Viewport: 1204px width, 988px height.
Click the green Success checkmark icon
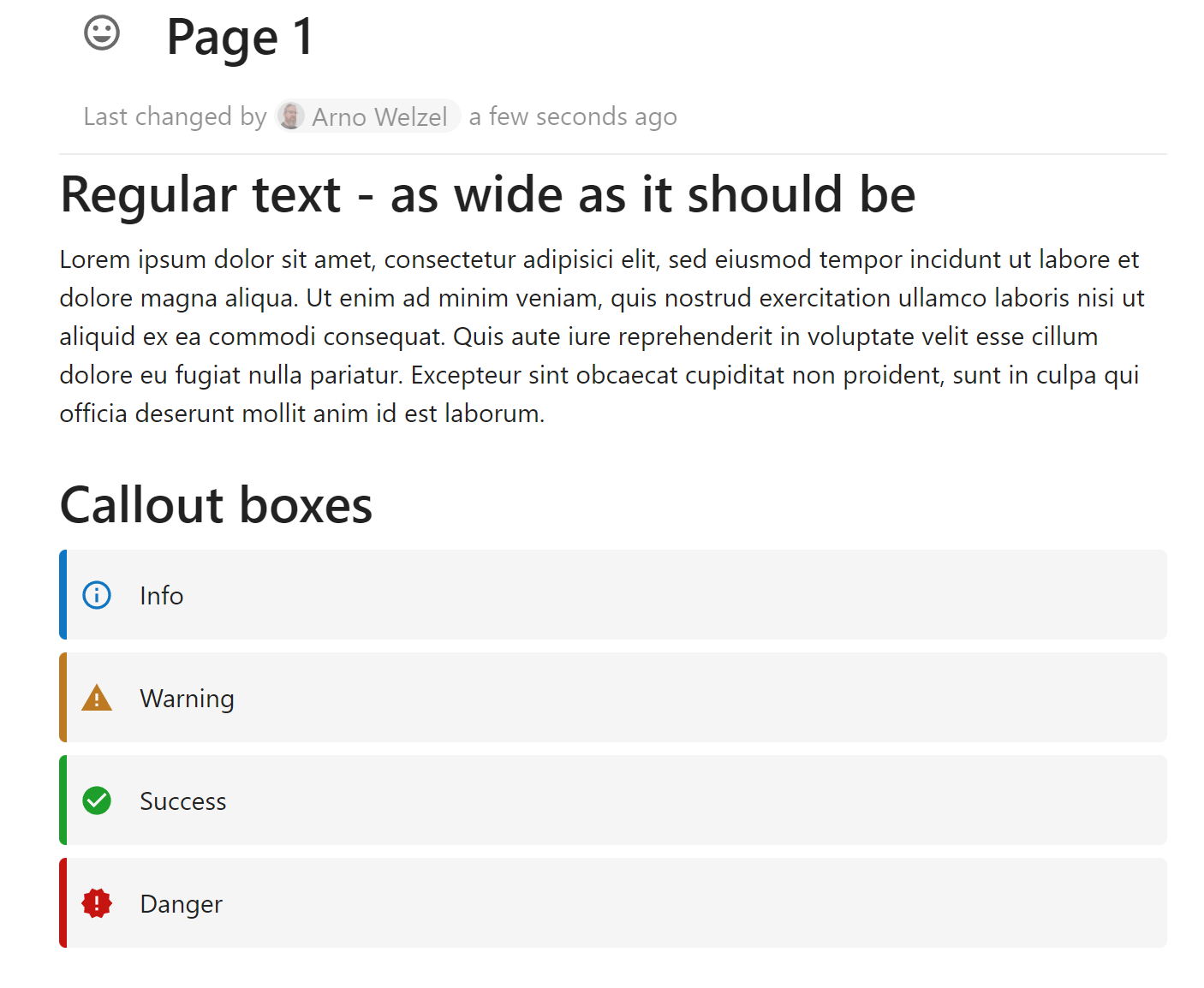[97, 801]
